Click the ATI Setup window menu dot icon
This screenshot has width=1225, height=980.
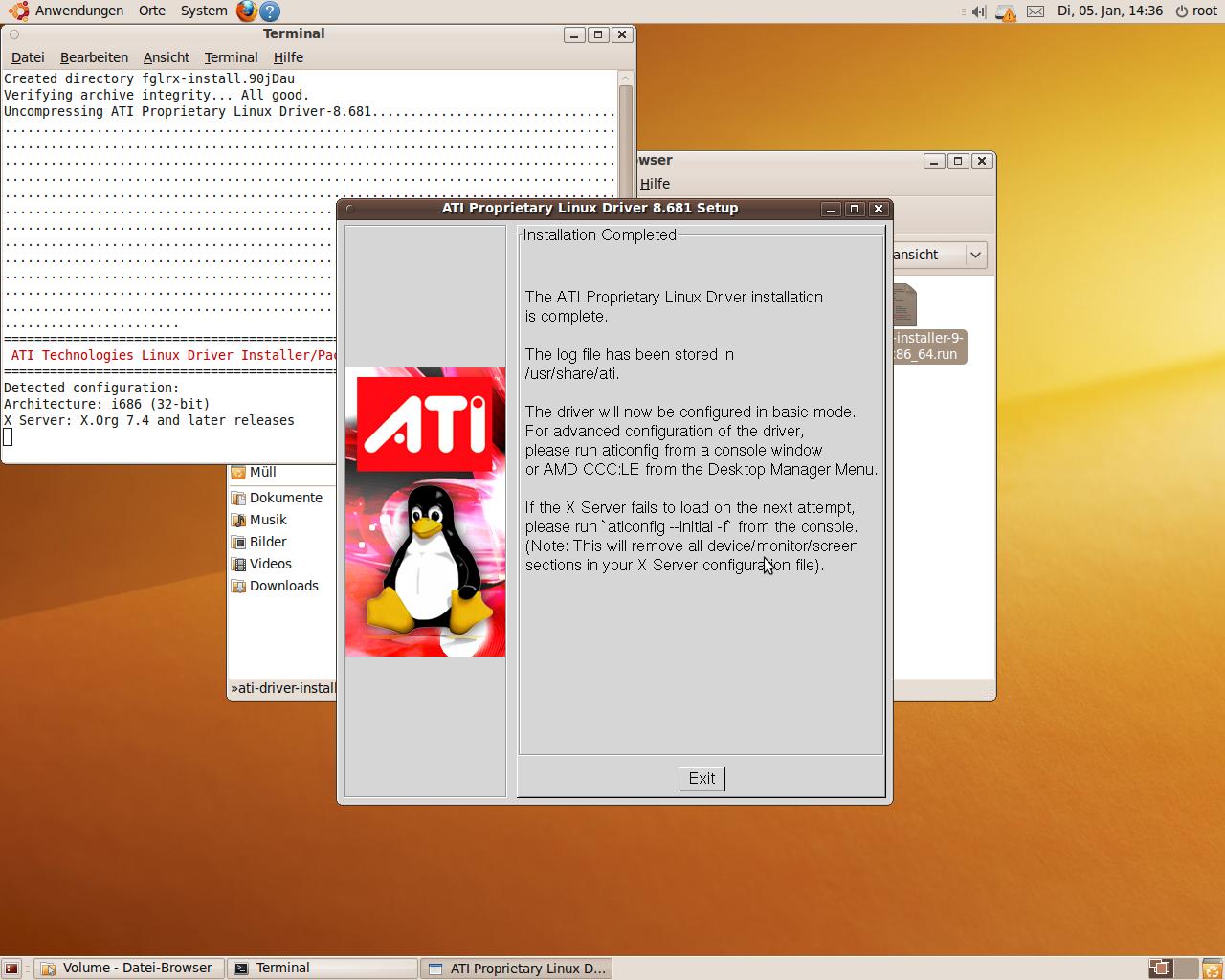pos(349,209)
